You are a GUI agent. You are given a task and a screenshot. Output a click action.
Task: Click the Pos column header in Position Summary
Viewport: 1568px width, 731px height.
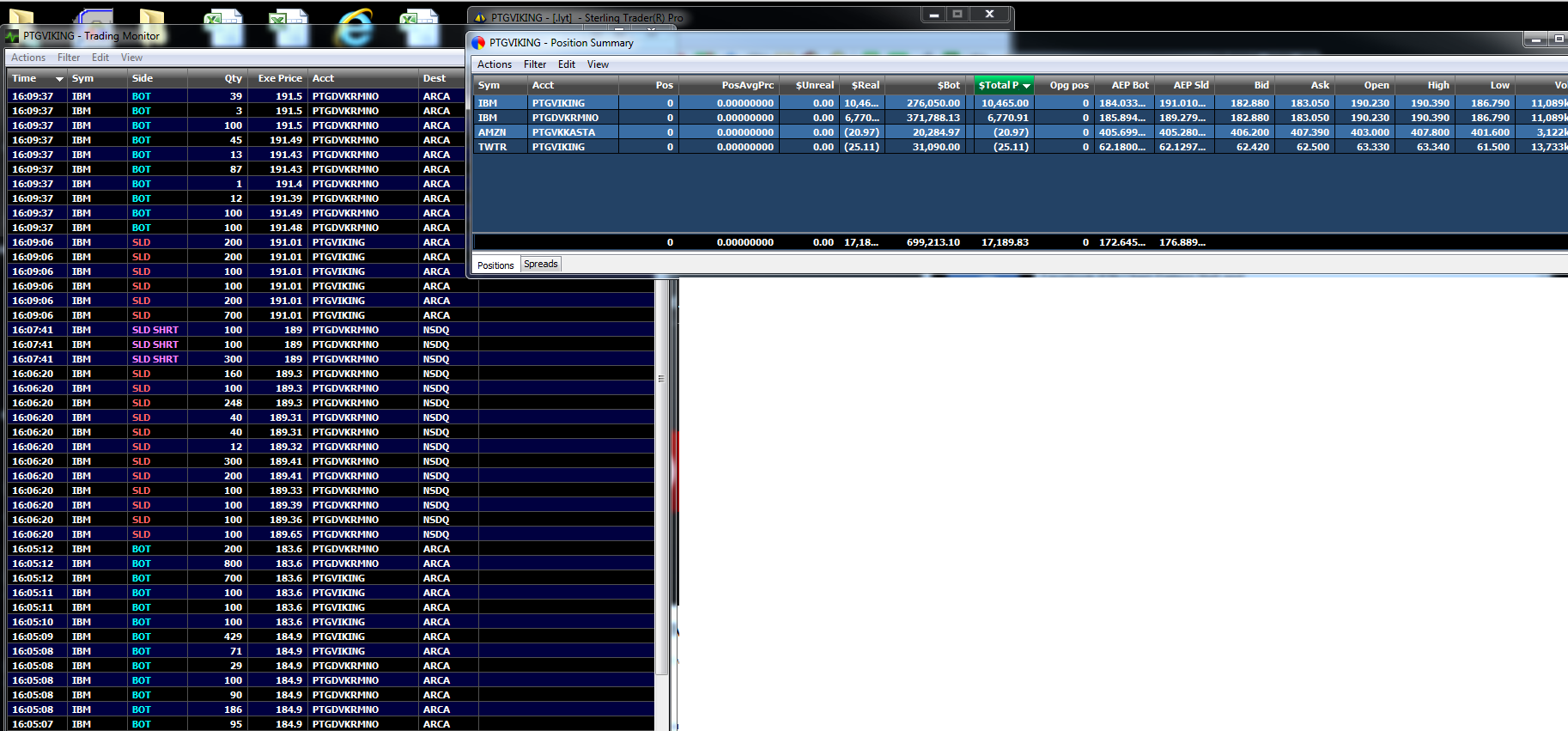click(x=648, y=85)
